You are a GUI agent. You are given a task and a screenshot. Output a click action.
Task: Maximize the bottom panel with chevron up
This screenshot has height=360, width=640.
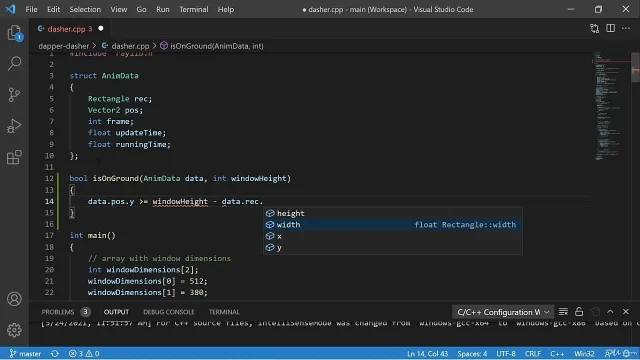(x=610, y=312)
